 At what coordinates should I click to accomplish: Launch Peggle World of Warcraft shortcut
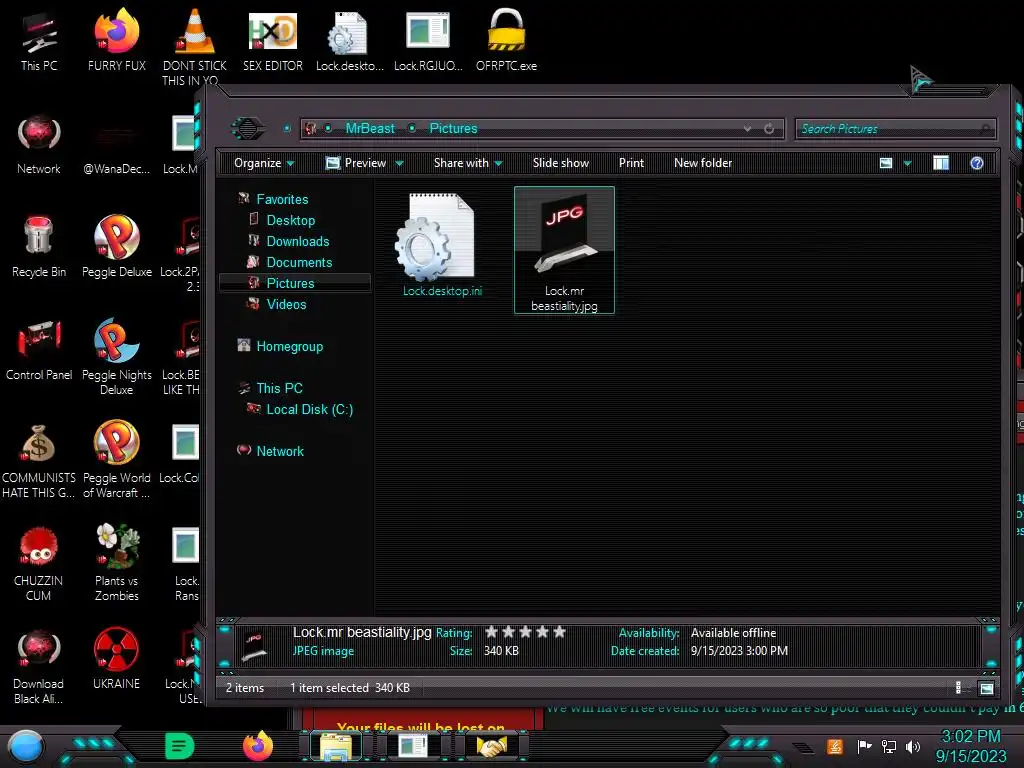[116, 460]
